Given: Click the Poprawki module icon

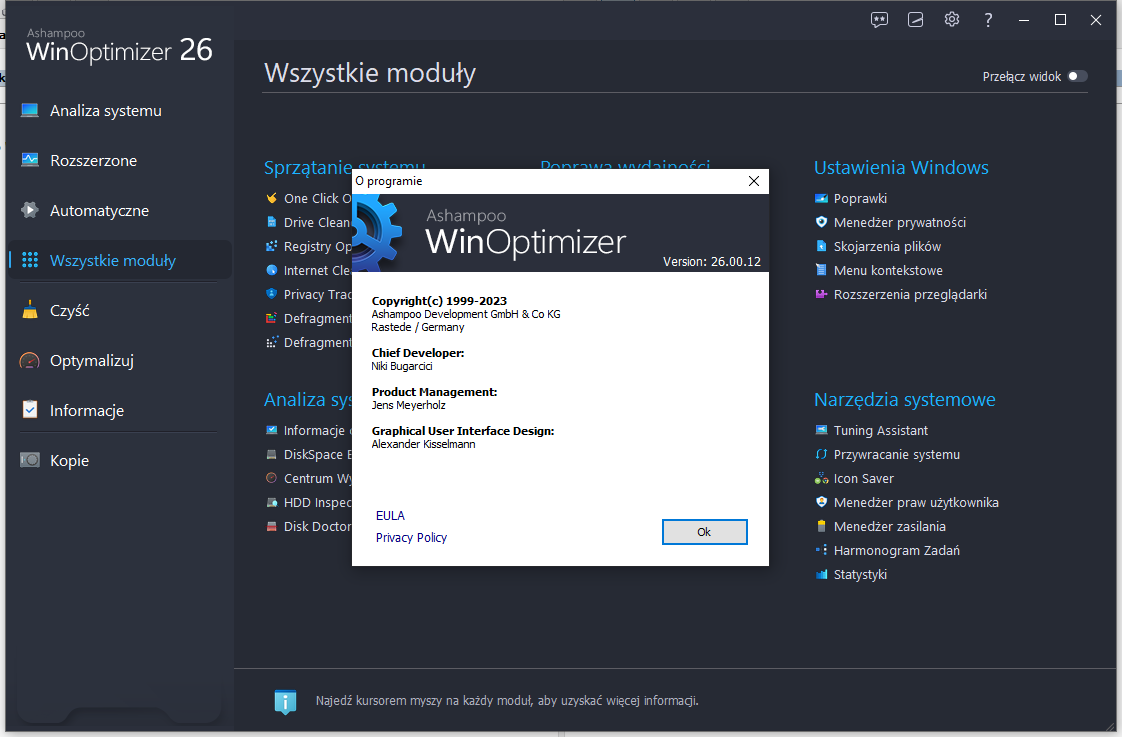Looking at the screenshot, I should (821, 198).
